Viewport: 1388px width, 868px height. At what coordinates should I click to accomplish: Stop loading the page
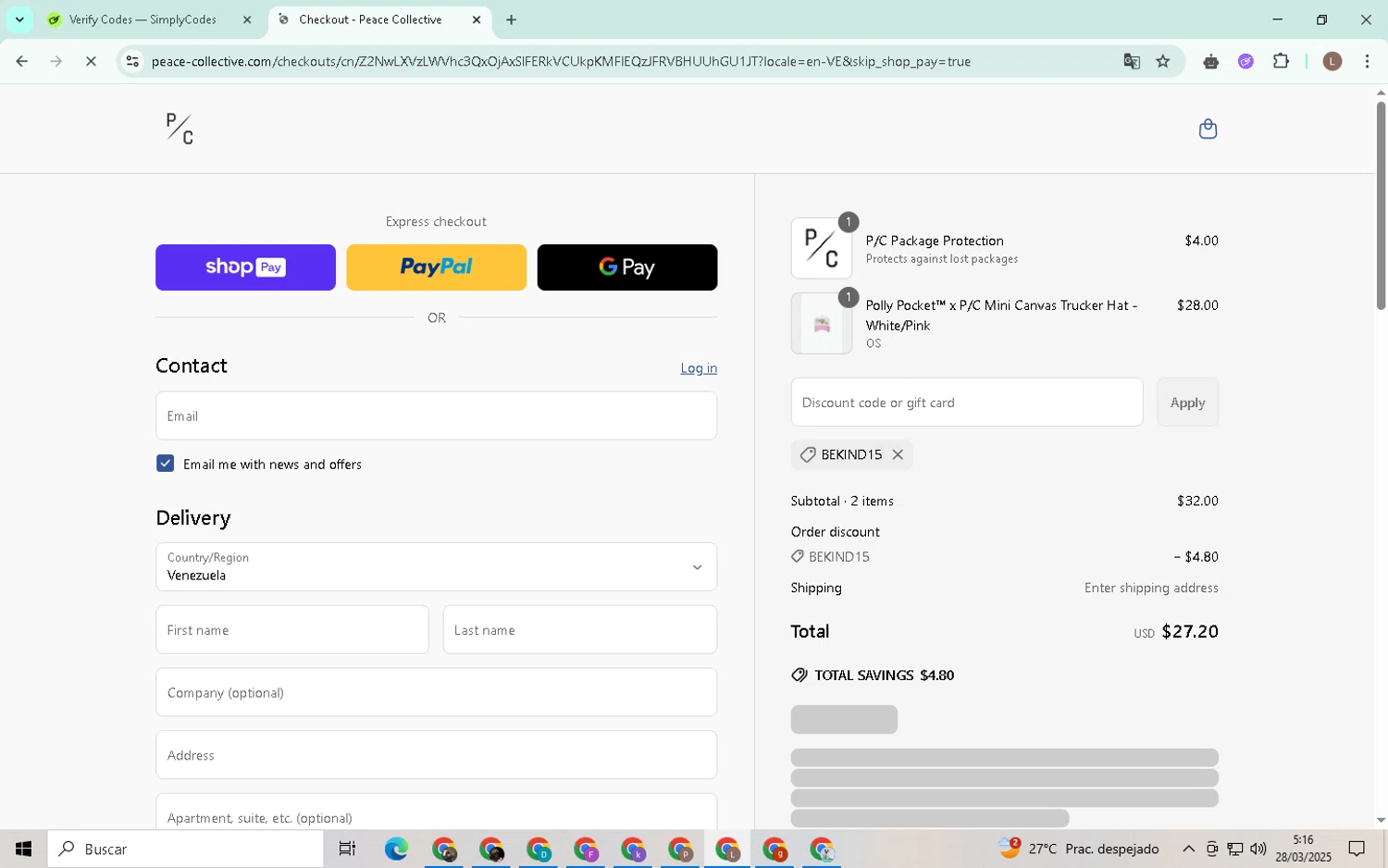coord(91,61)
